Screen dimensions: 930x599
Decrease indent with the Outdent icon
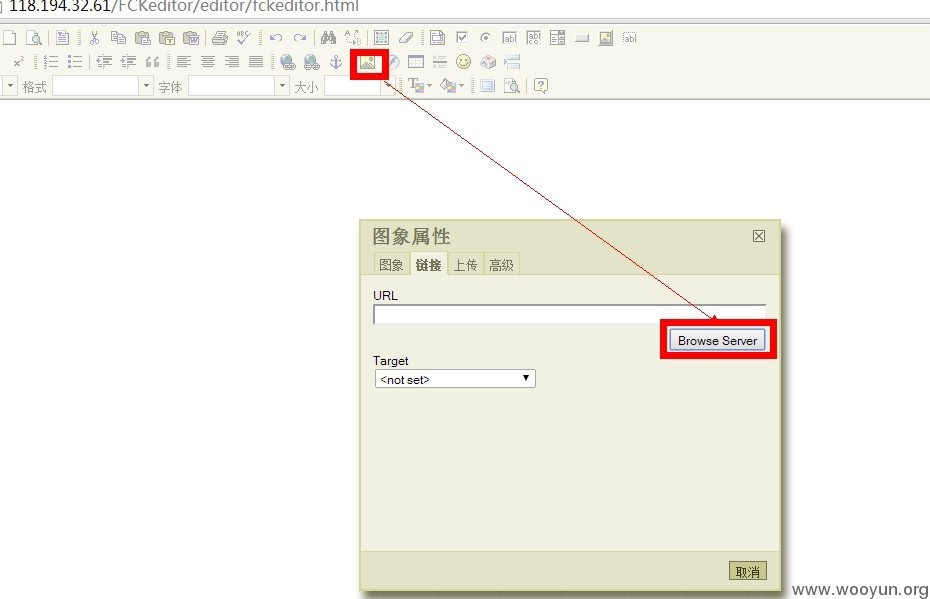pos(104,62)
